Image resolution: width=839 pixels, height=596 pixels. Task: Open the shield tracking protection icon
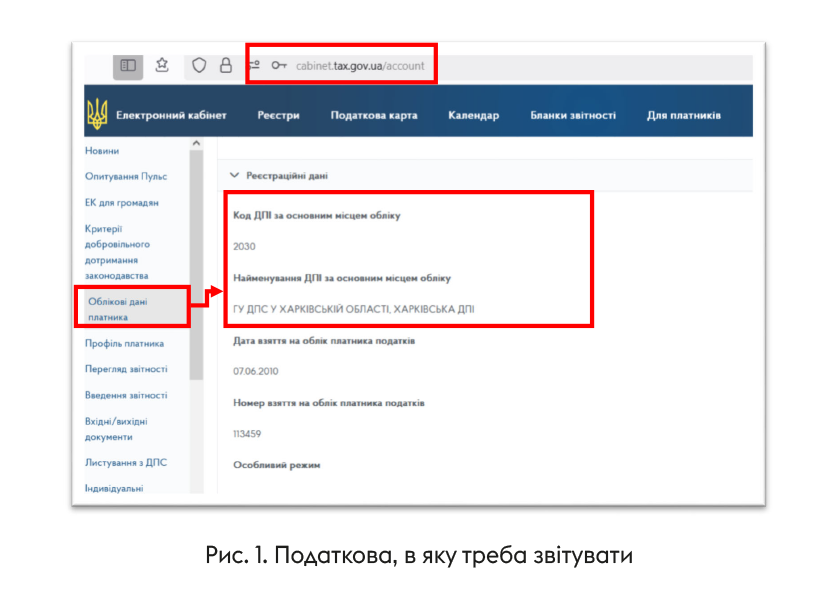tap(199, 65)
